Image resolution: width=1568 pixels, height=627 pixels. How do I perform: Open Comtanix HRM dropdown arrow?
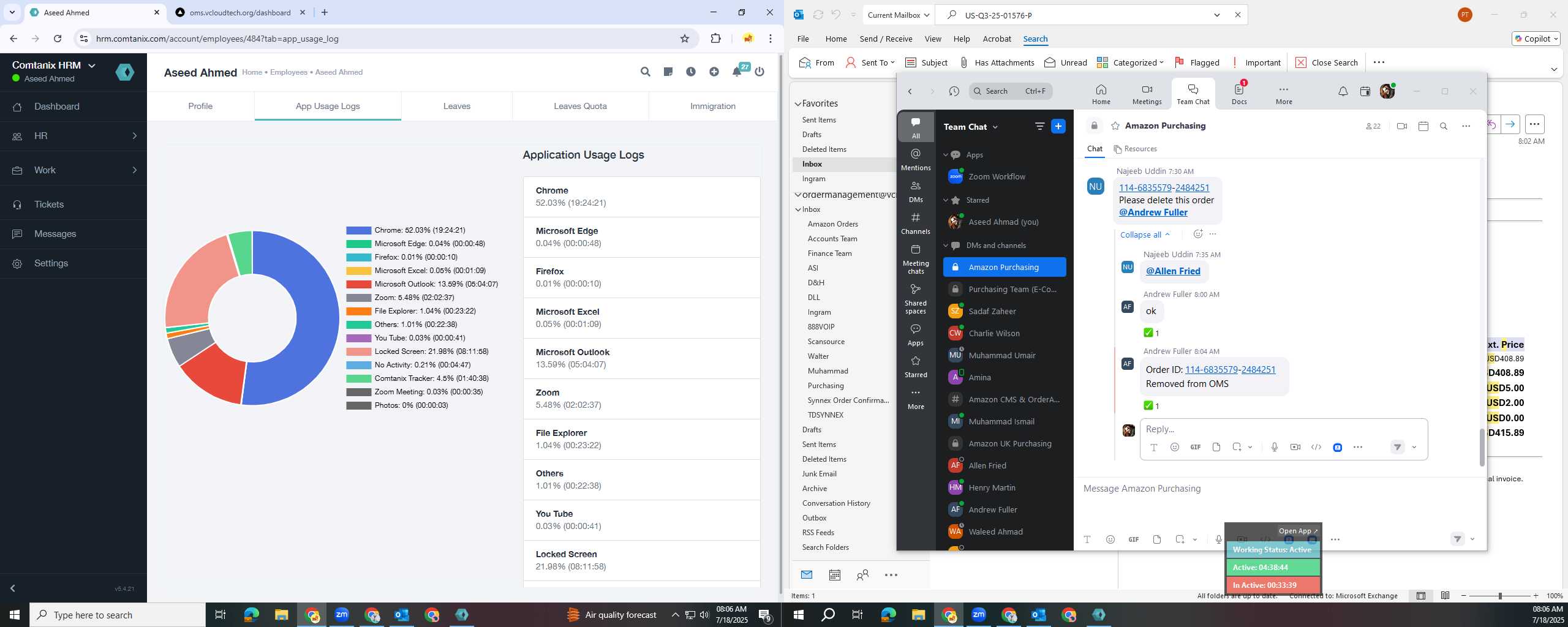[x=92, y=66]
